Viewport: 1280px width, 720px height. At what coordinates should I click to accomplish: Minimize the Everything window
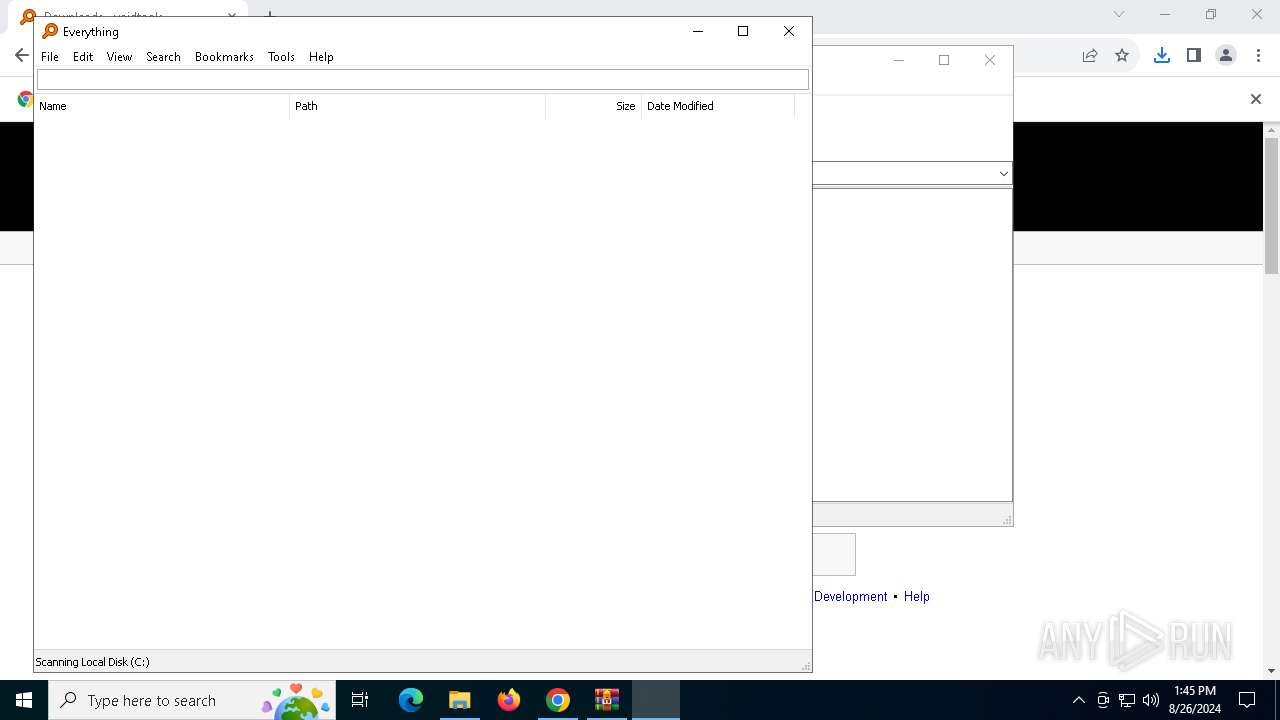pos(698,31)
